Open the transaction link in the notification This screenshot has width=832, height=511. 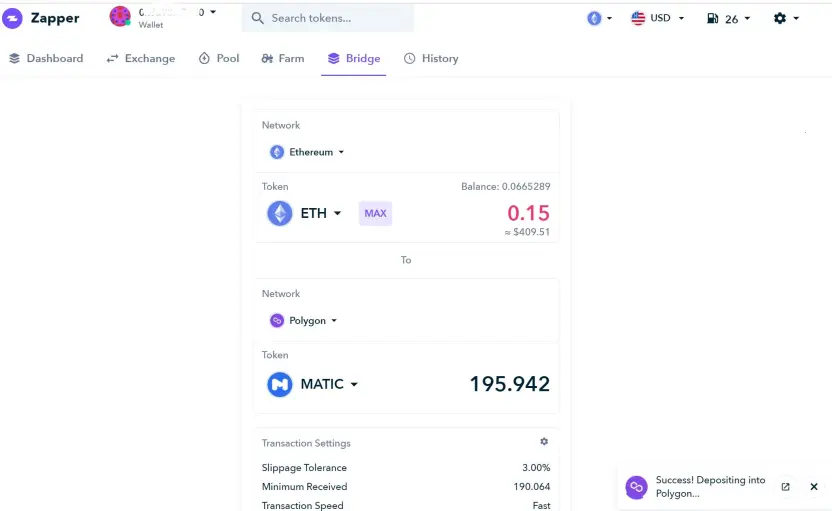pyautogui.click(x=785, y=487)
